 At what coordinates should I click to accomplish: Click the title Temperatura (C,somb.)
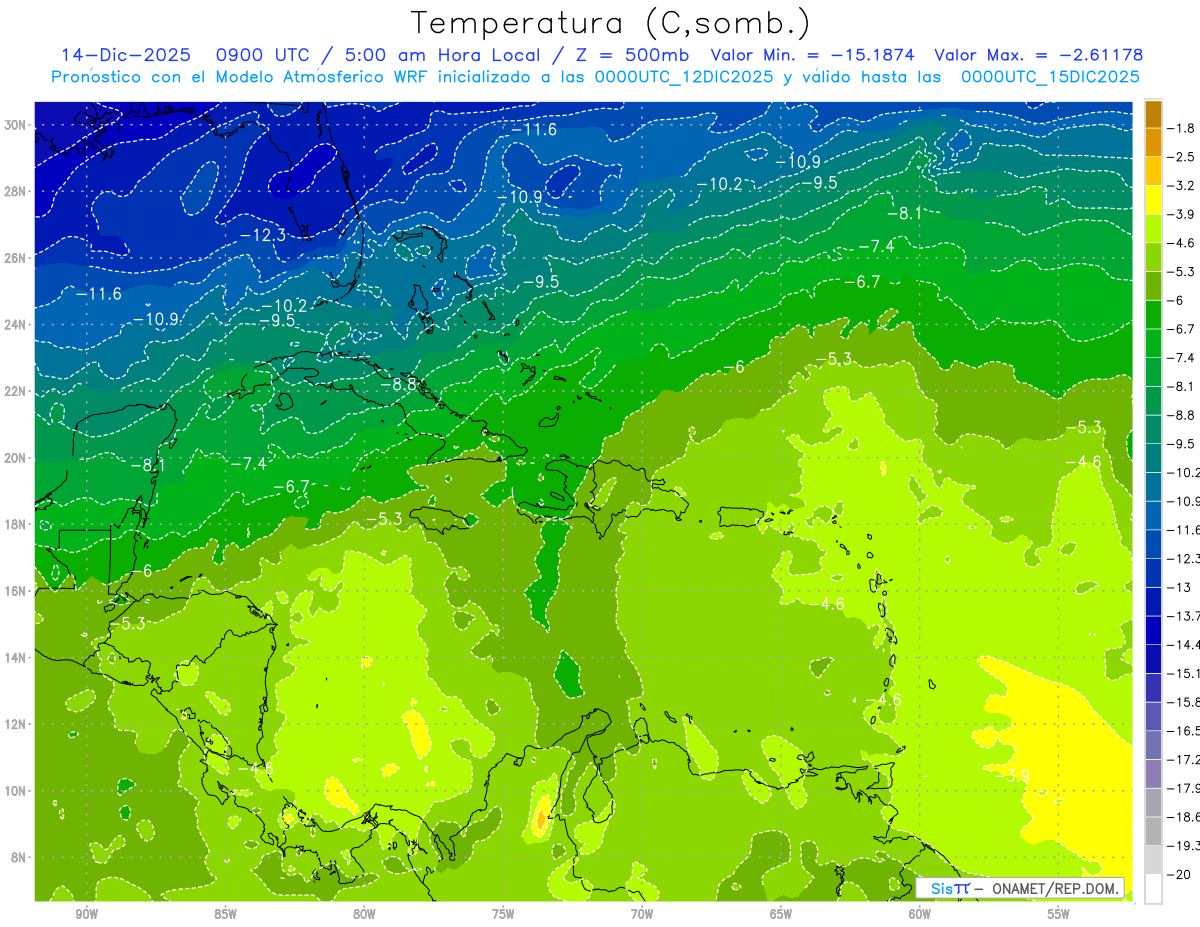point(611,23)
